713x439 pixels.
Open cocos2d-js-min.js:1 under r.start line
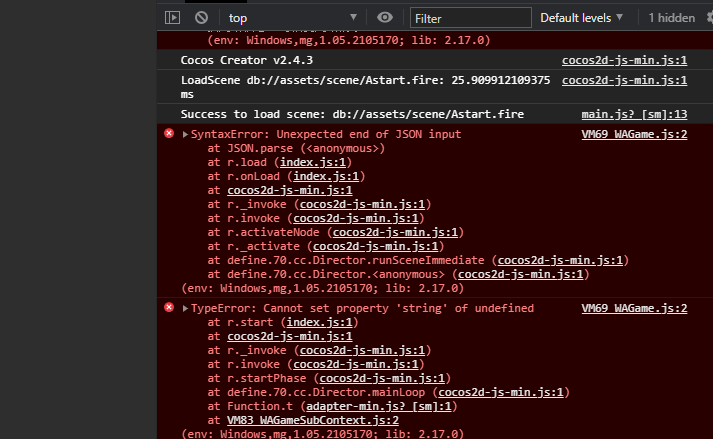tap(290, 336)
